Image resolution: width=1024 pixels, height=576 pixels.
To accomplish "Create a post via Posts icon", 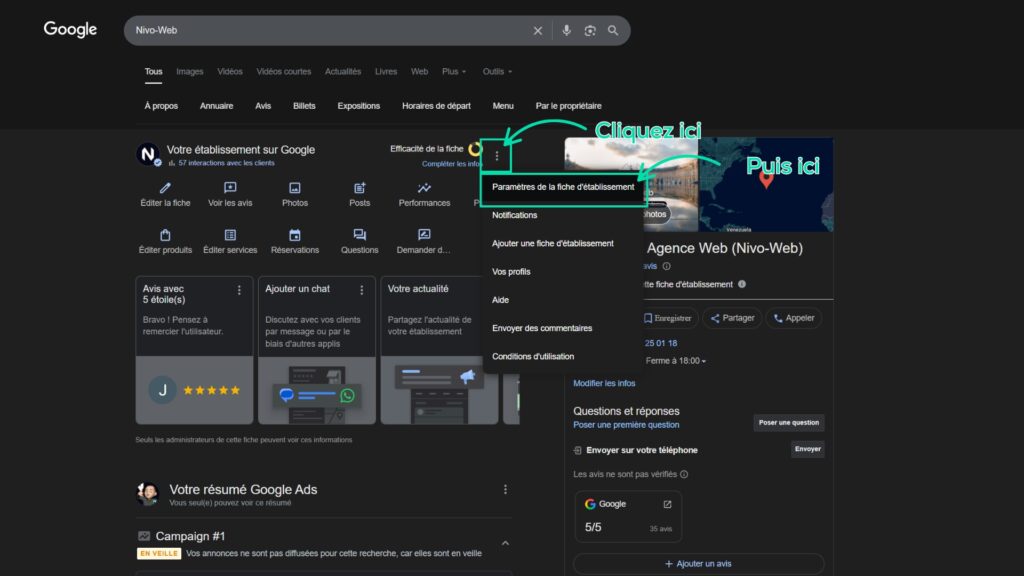I will 359,188.
